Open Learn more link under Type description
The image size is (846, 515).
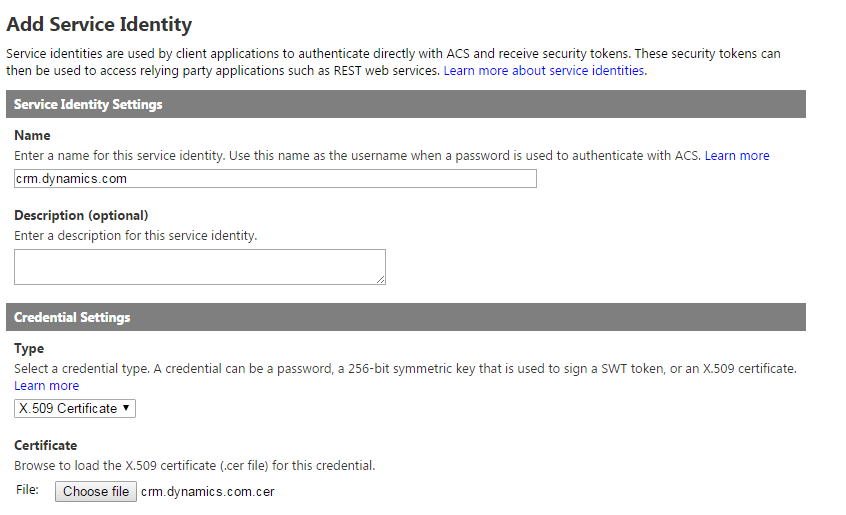pos(46,386)
